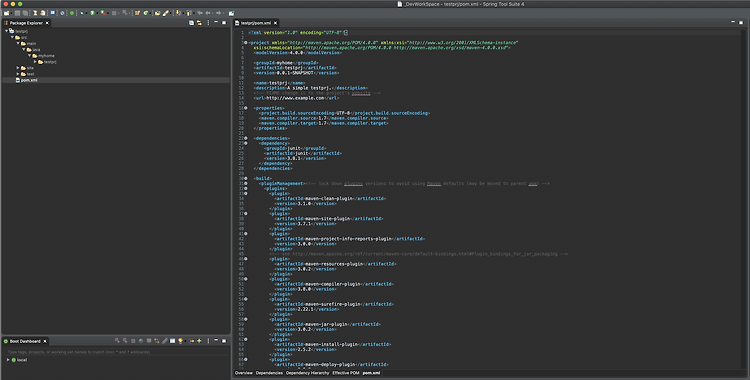
Task: Click the Debug bug toolbar icon
Action: [x=82, y=13]
